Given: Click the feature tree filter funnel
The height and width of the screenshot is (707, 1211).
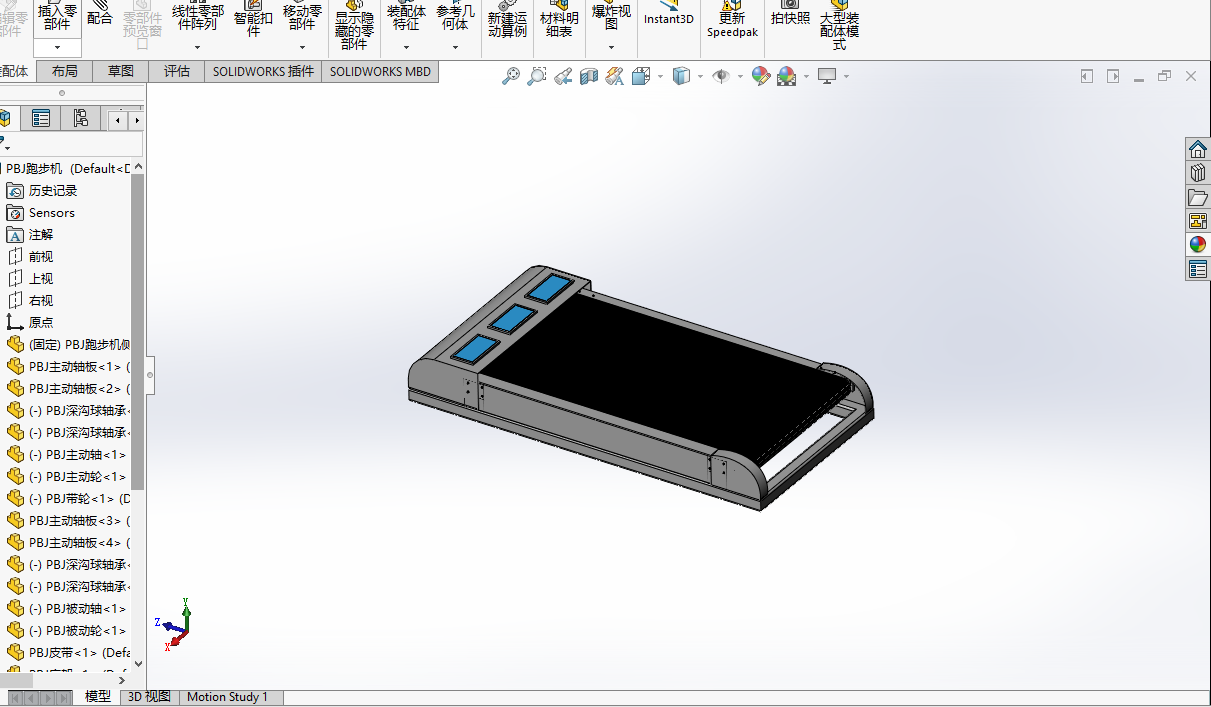Looking at the screenshot, I should coord(4,144).
